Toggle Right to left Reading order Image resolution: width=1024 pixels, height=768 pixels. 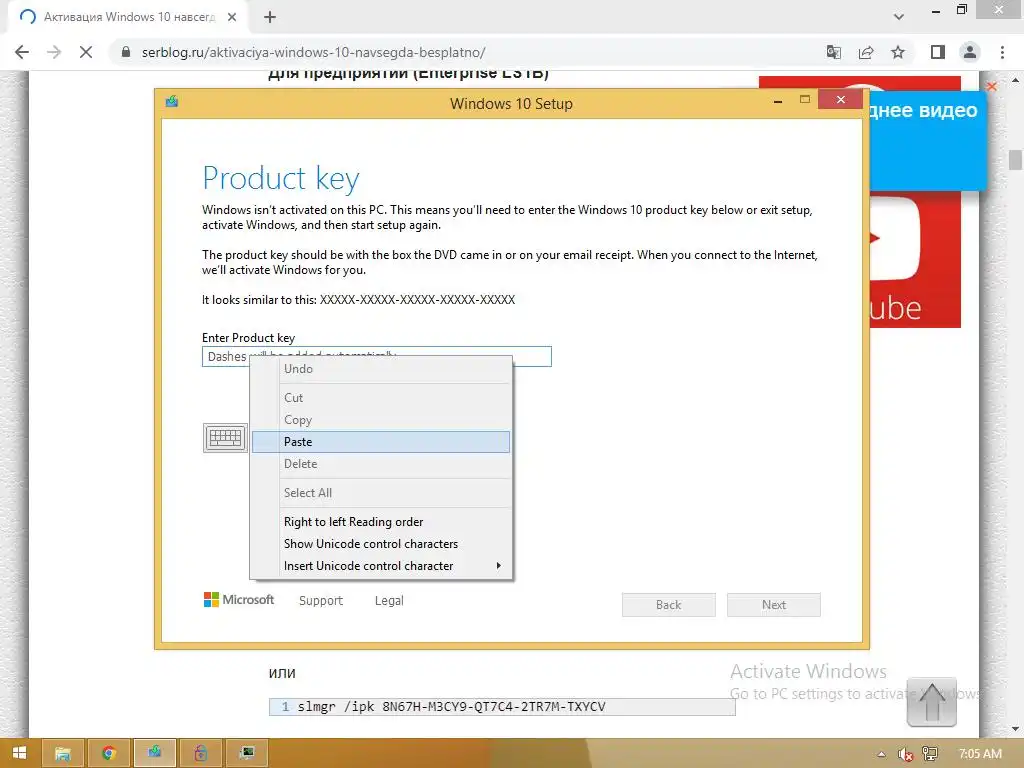[381, 522]
